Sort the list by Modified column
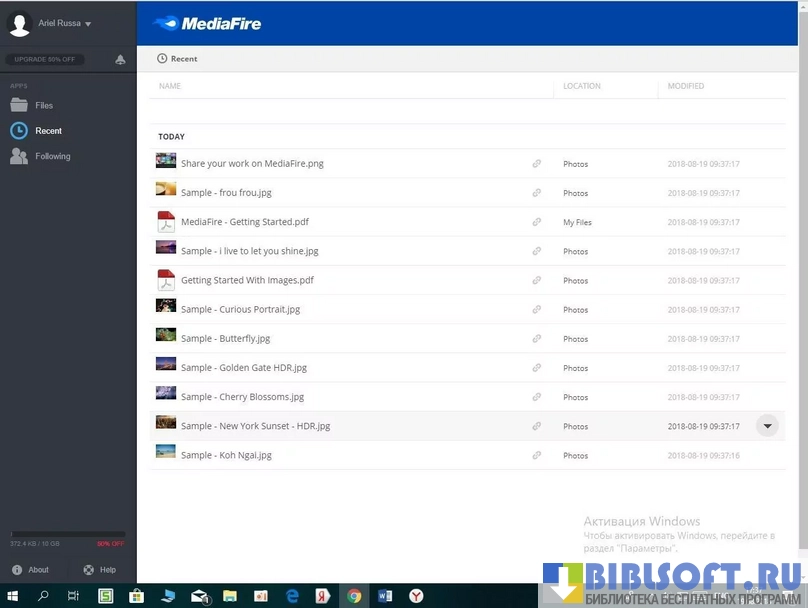This screenshot has width=808, height=608. [x=686, y=86]
